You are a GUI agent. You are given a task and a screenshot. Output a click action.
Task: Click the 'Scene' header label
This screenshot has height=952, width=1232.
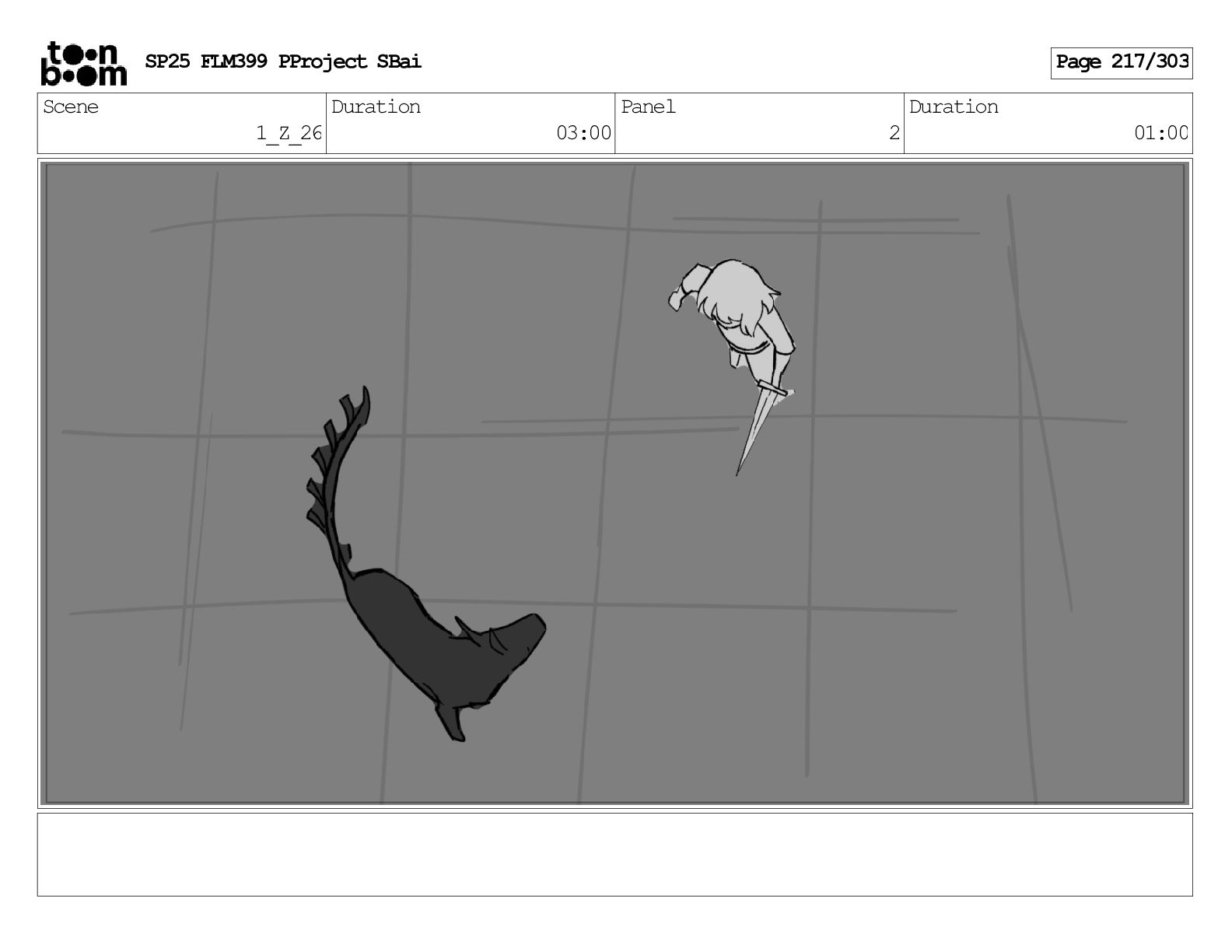[x=71, y=107]
